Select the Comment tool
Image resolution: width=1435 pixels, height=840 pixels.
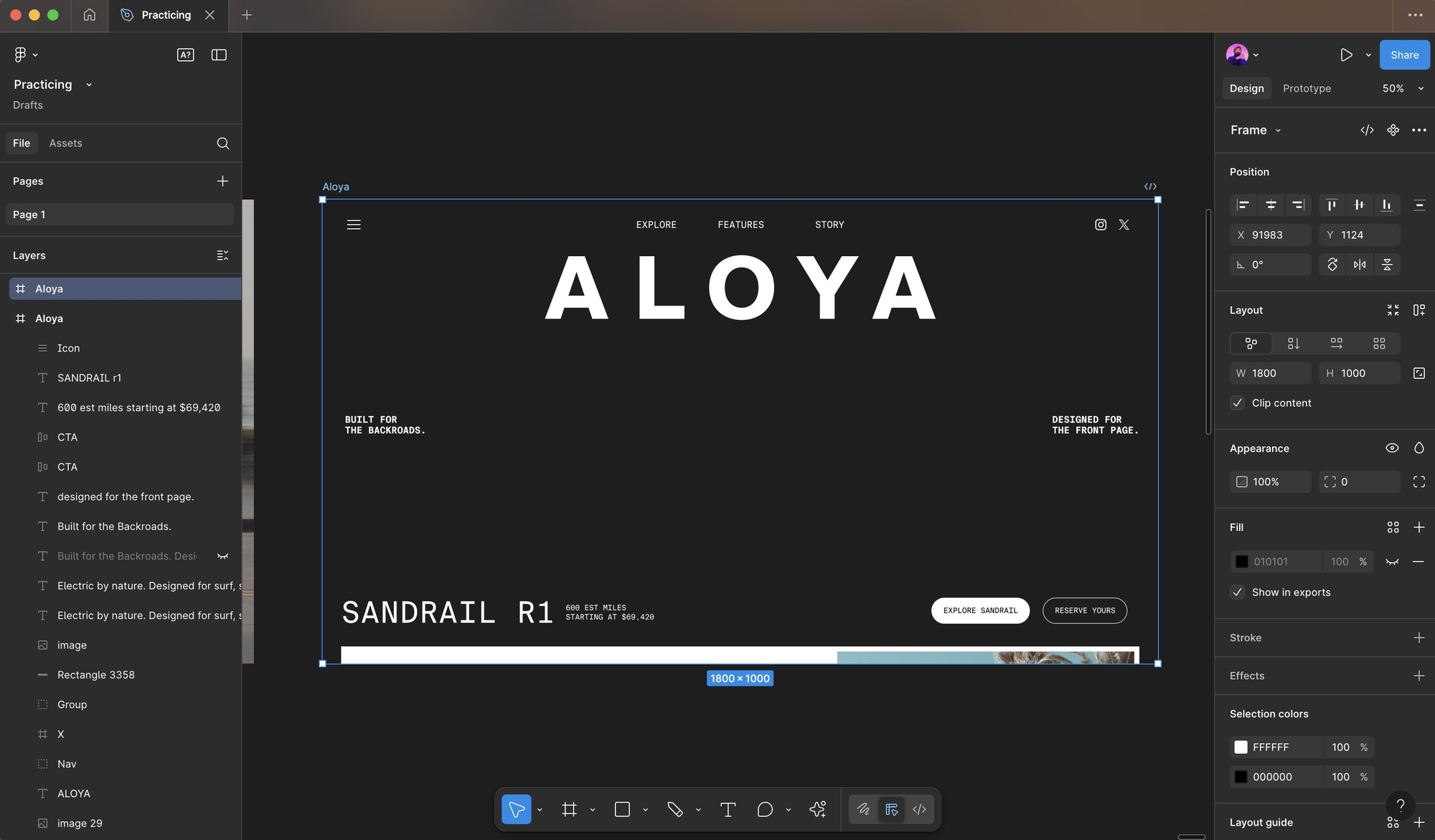pos(765,809)
